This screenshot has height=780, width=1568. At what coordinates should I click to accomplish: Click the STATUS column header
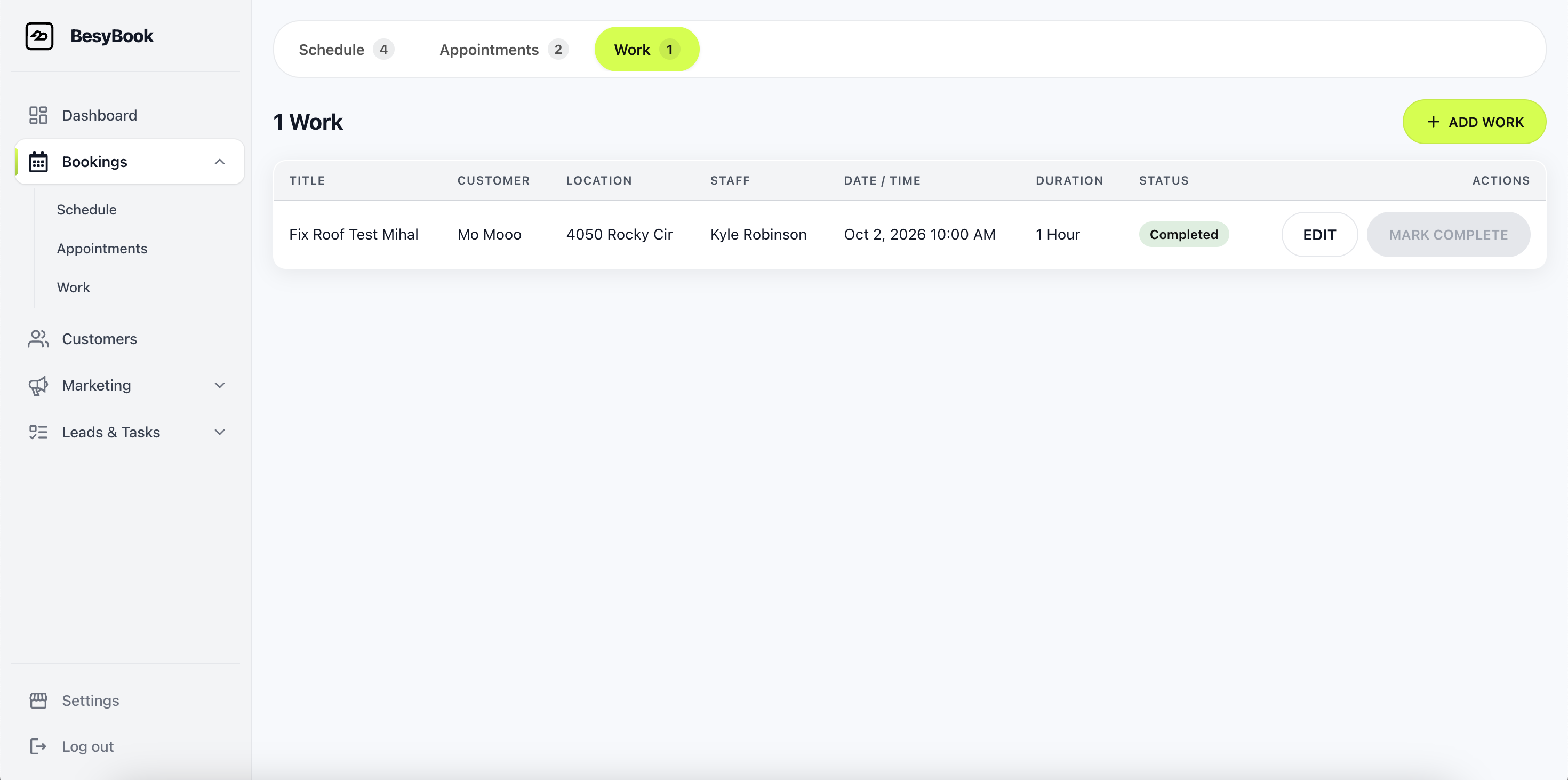pos(1164,181)
